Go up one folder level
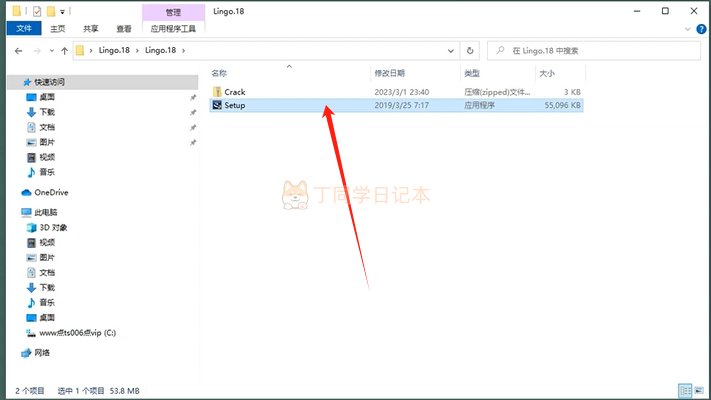 point(64,51)
